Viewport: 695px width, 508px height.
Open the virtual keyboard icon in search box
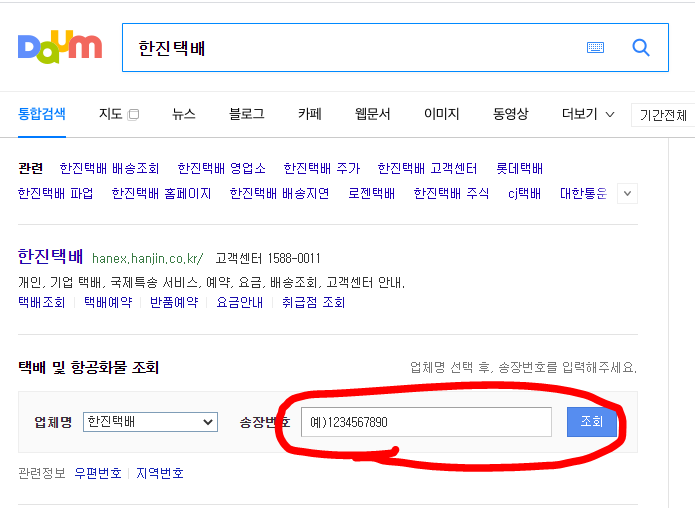(595, 47)
